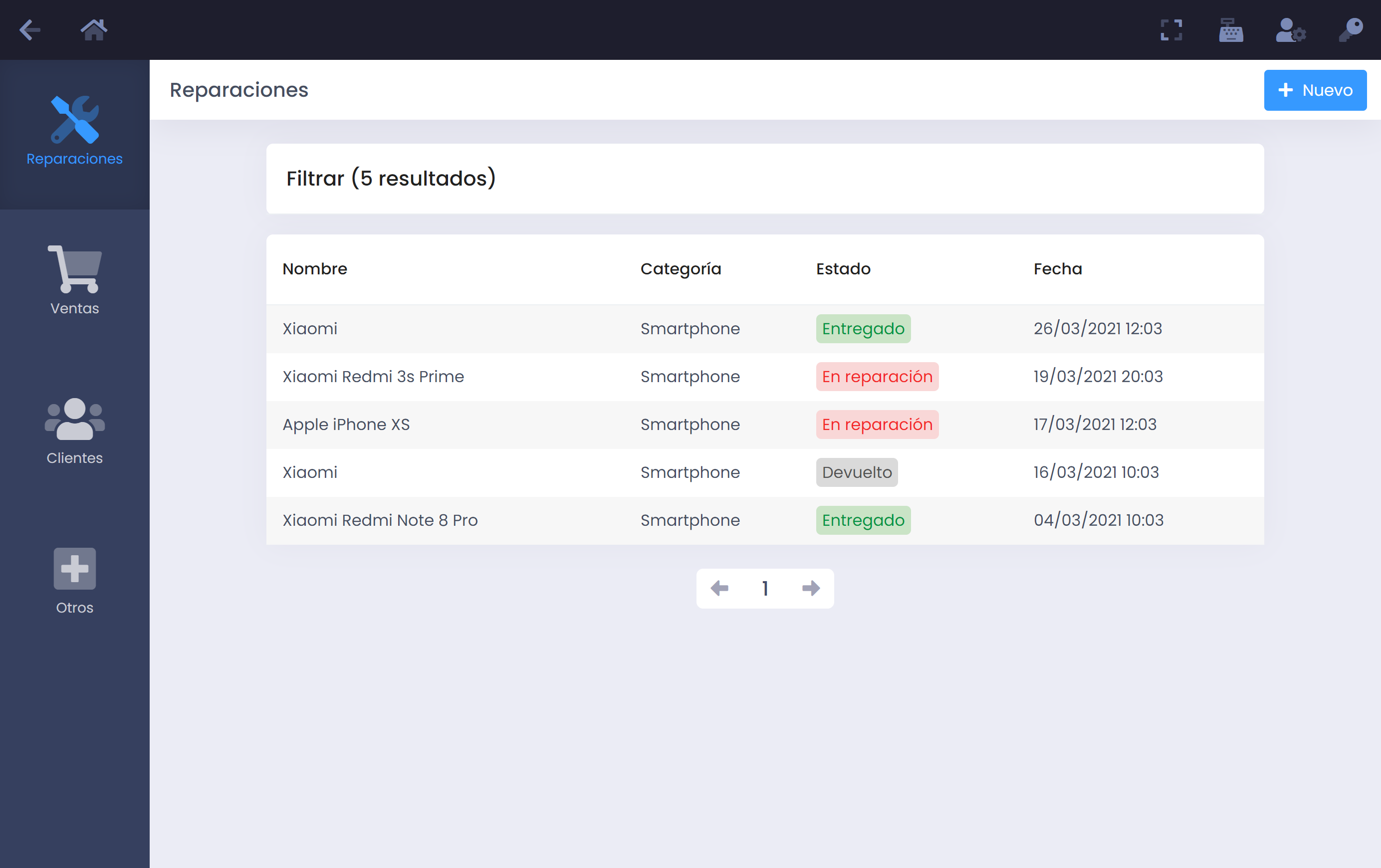The image size is (1381, 868).
Task: Open the Apple iPhone XS repair row
Action: click(x=346, y=424)
